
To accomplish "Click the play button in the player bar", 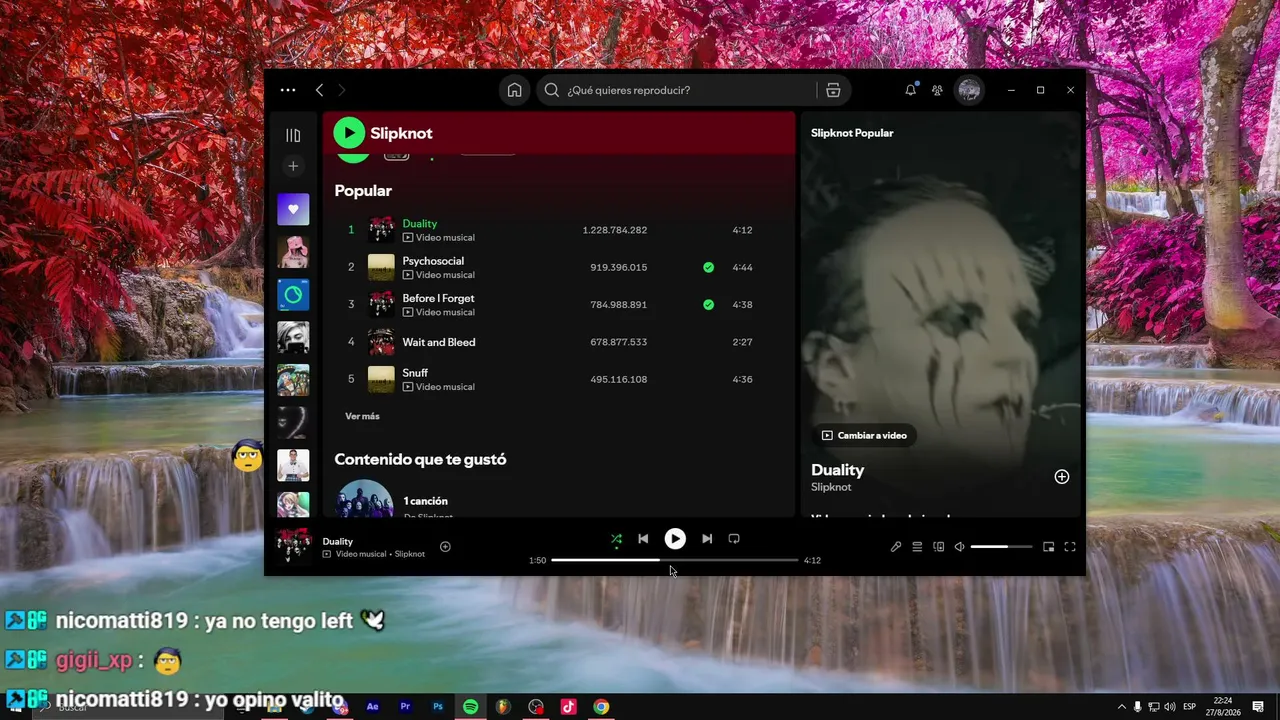I will pyautogui.click(x=675, y=539).
